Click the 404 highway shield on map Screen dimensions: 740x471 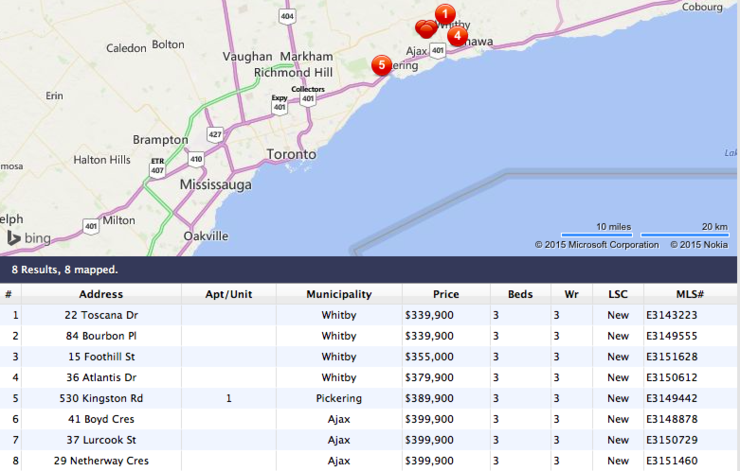(x=288, y=17)
